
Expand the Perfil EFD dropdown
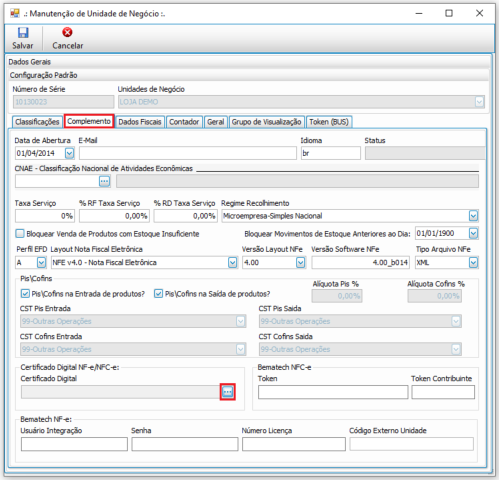point(41,263)
